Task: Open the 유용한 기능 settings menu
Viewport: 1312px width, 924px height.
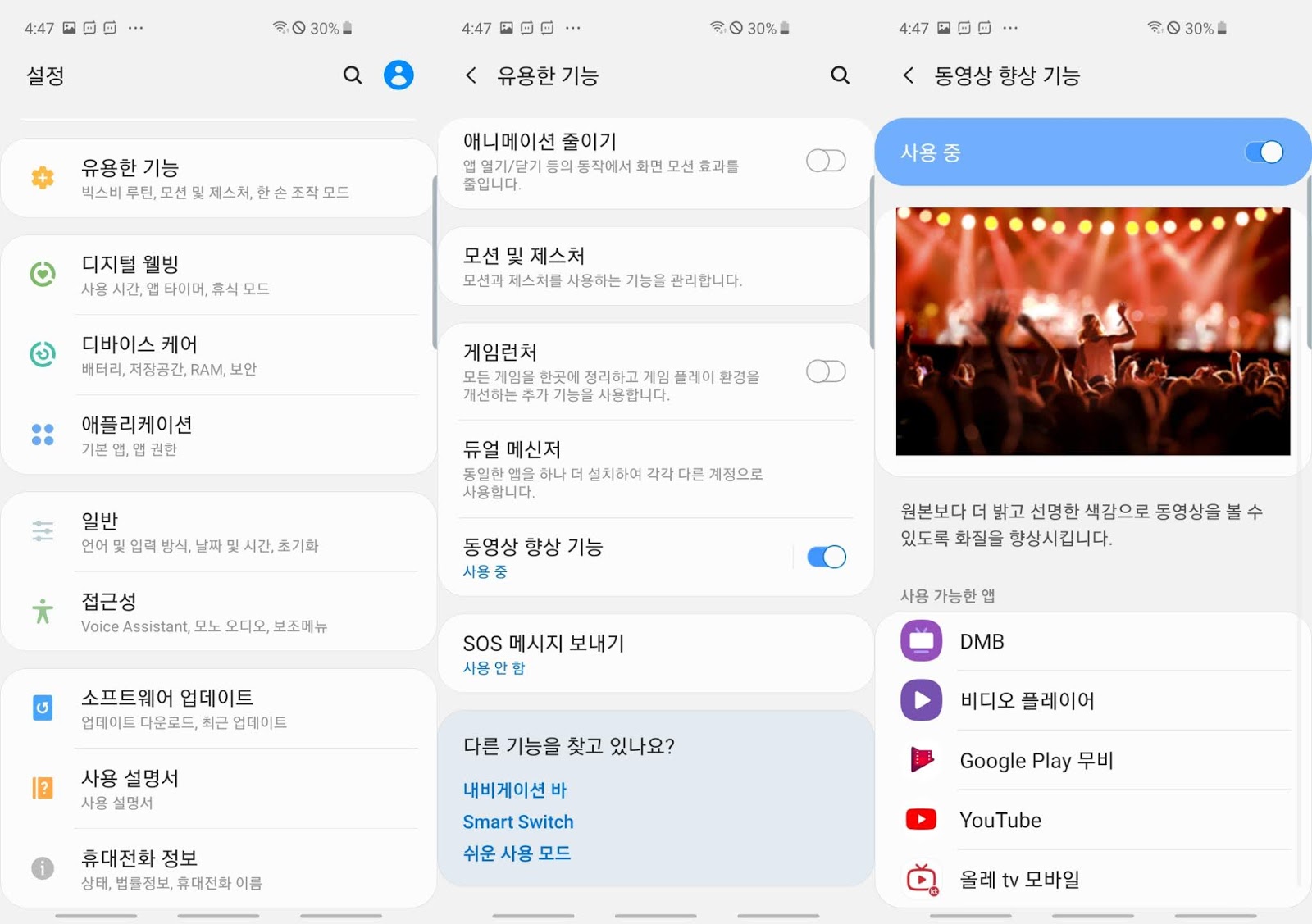Action: tap(218, 178)
